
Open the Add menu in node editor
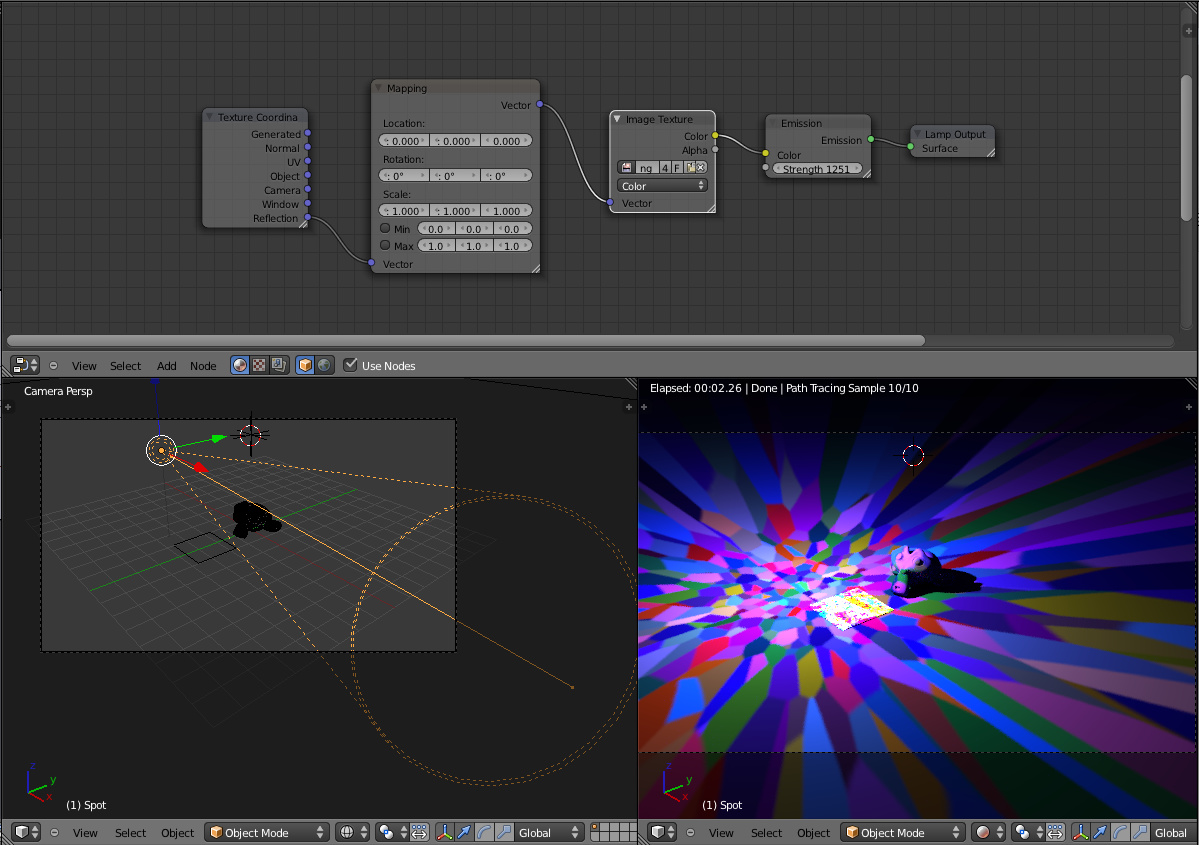[167, 366]
